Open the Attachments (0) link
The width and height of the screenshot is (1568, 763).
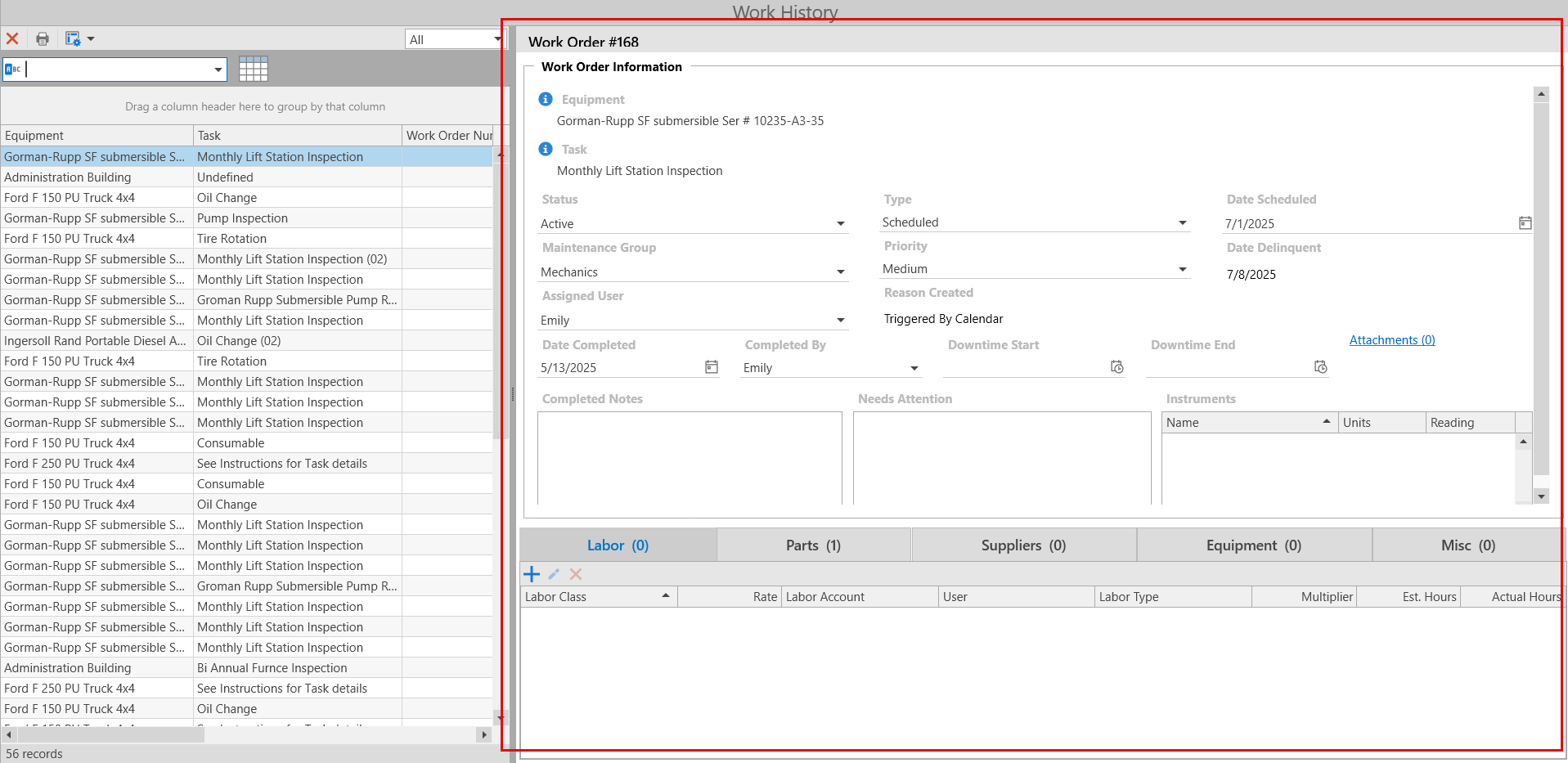1392,340
